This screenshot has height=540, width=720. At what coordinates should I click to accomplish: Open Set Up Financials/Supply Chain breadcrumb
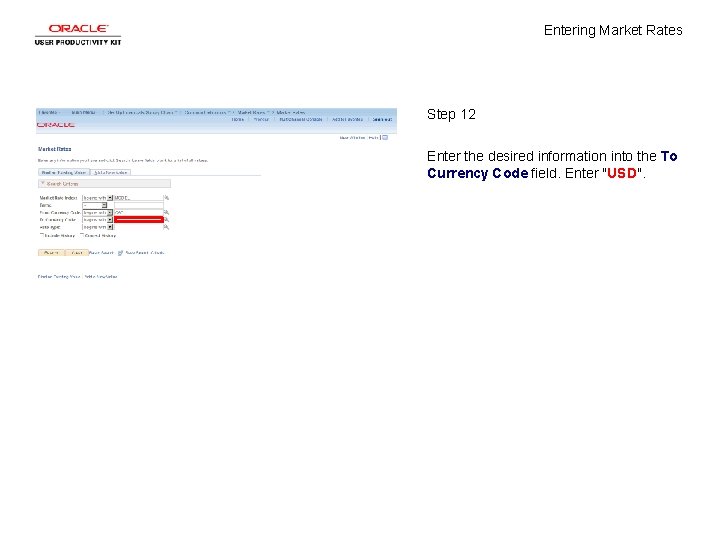(141, 112)
